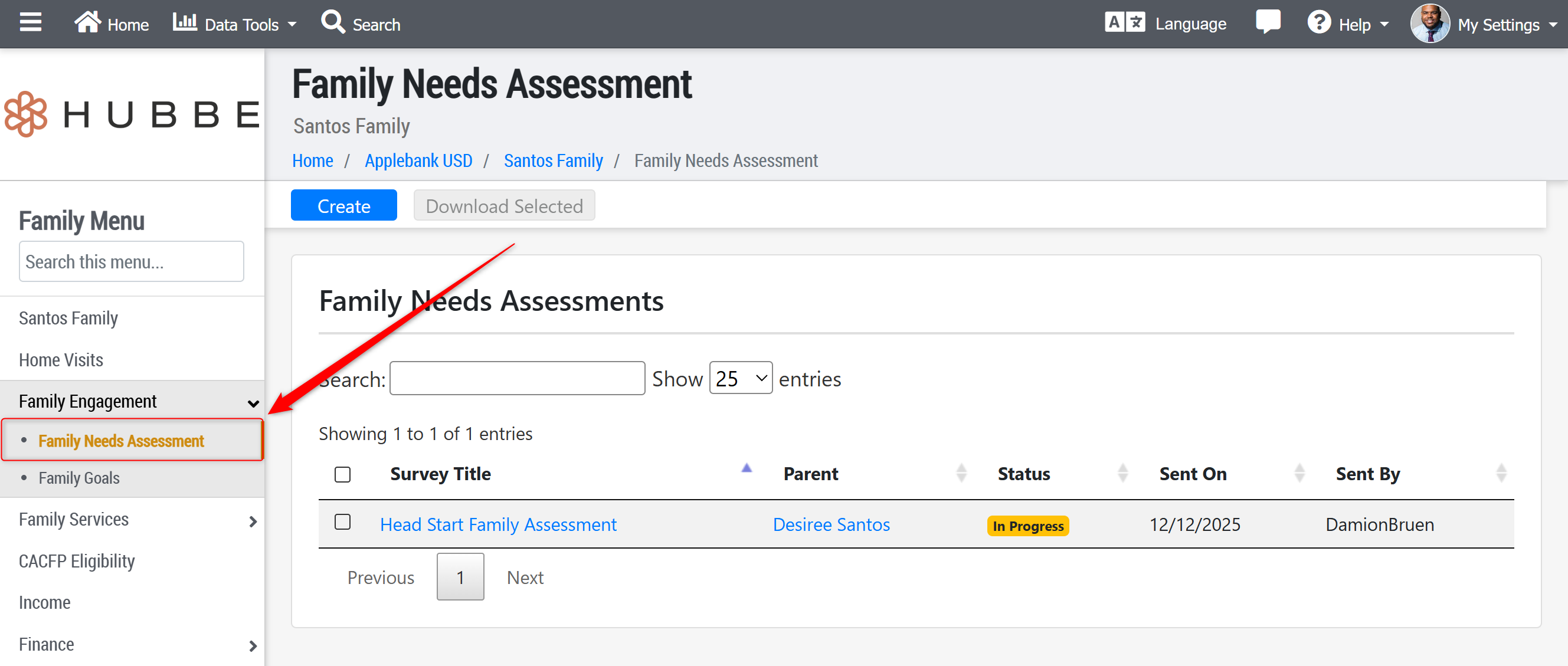Screen dimensions: 1568x666
Task: Open the hamburger menu icon
Action: tap(31, 22)
